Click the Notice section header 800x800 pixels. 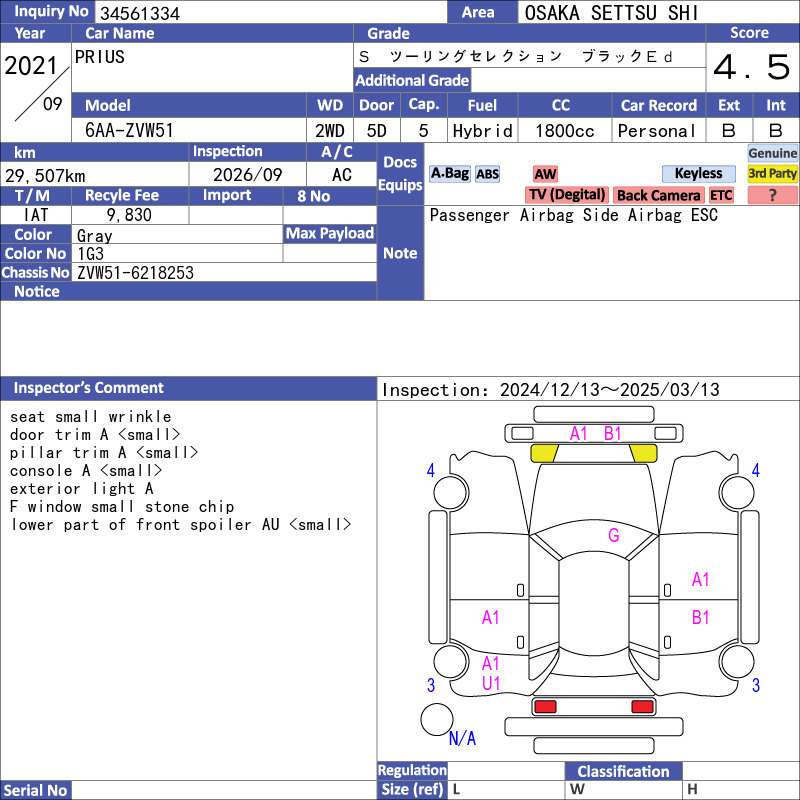37,292
